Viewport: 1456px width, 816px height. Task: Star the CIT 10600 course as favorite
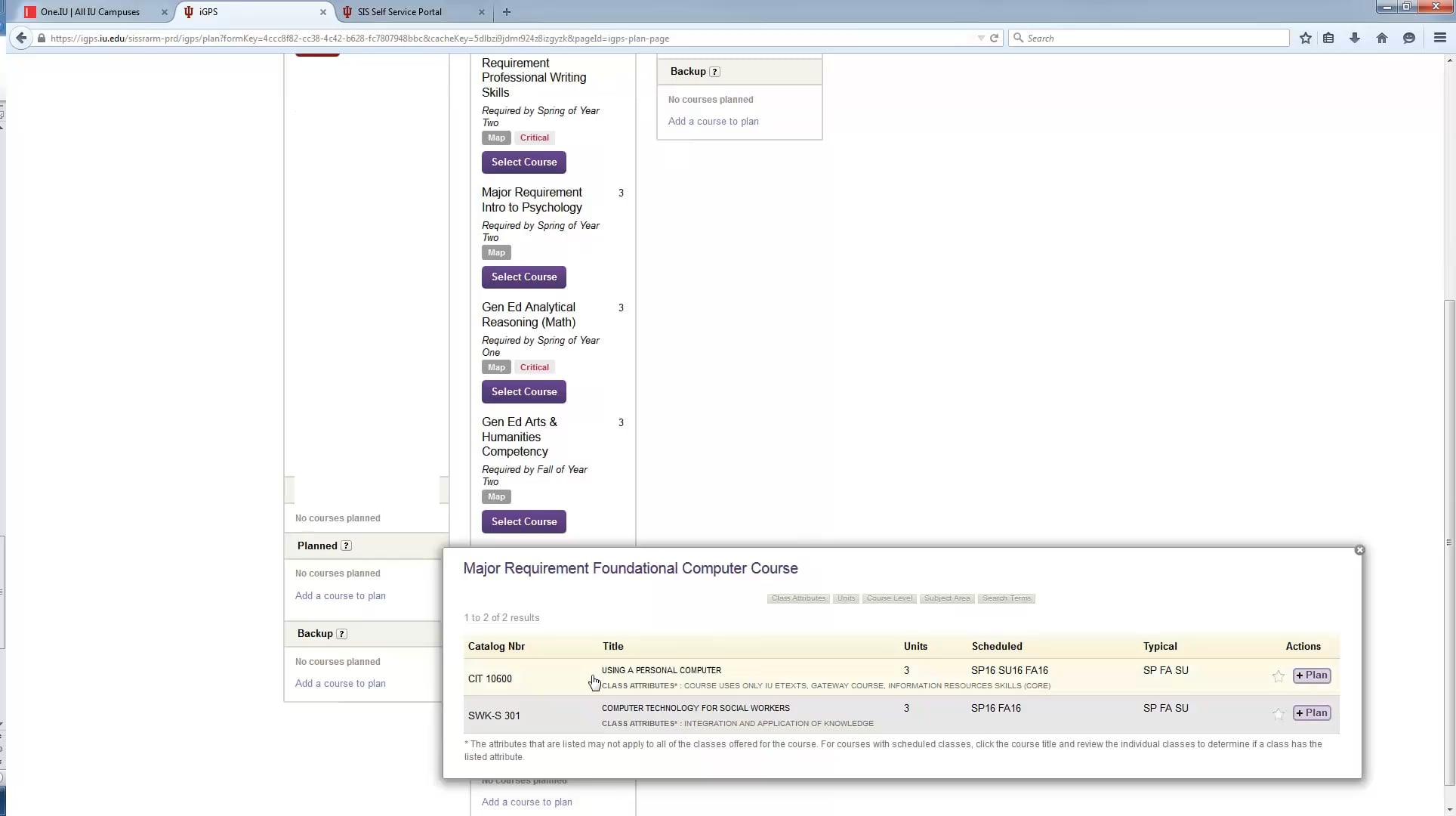coord(1278,676)
